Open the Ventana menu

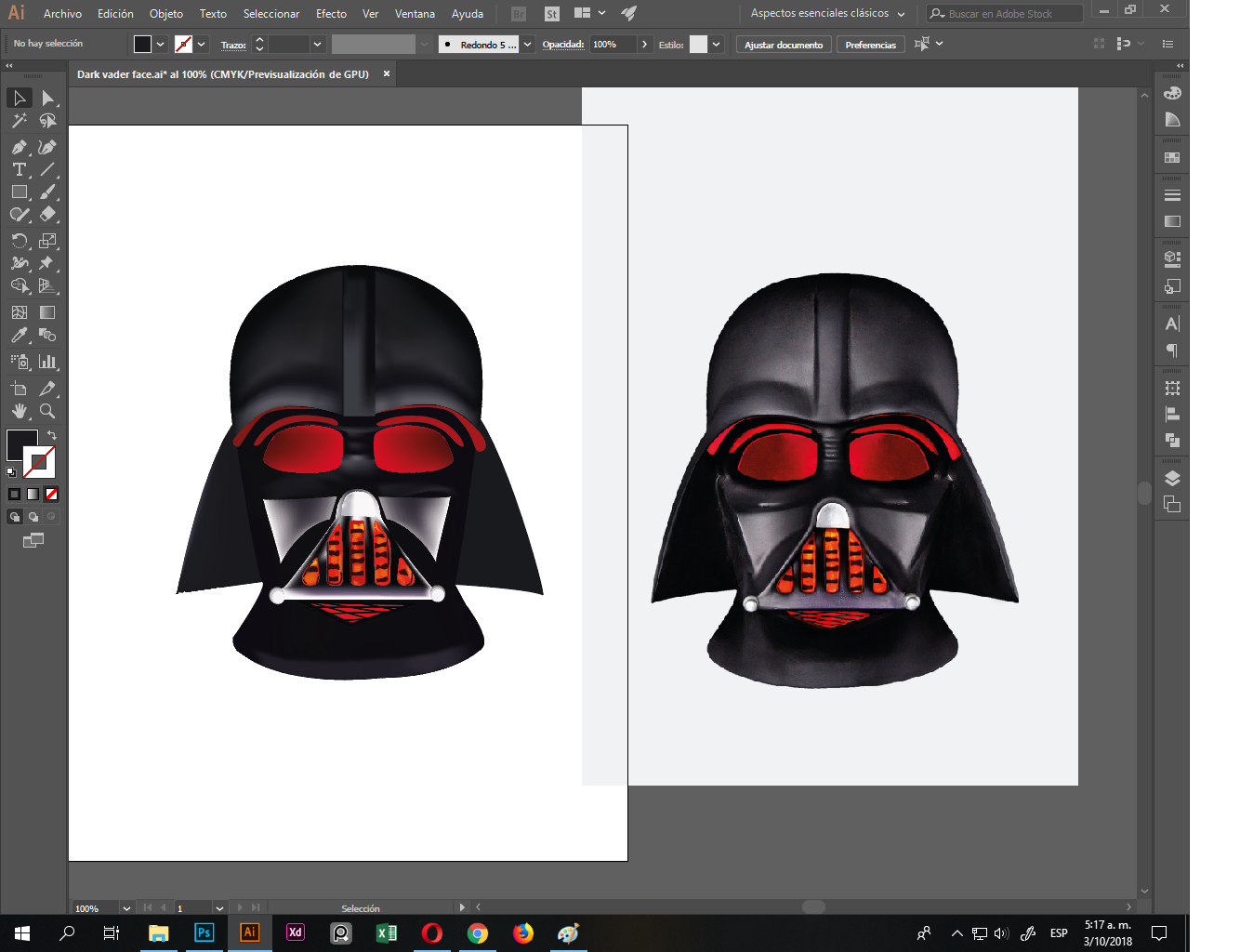coord(415,14)
